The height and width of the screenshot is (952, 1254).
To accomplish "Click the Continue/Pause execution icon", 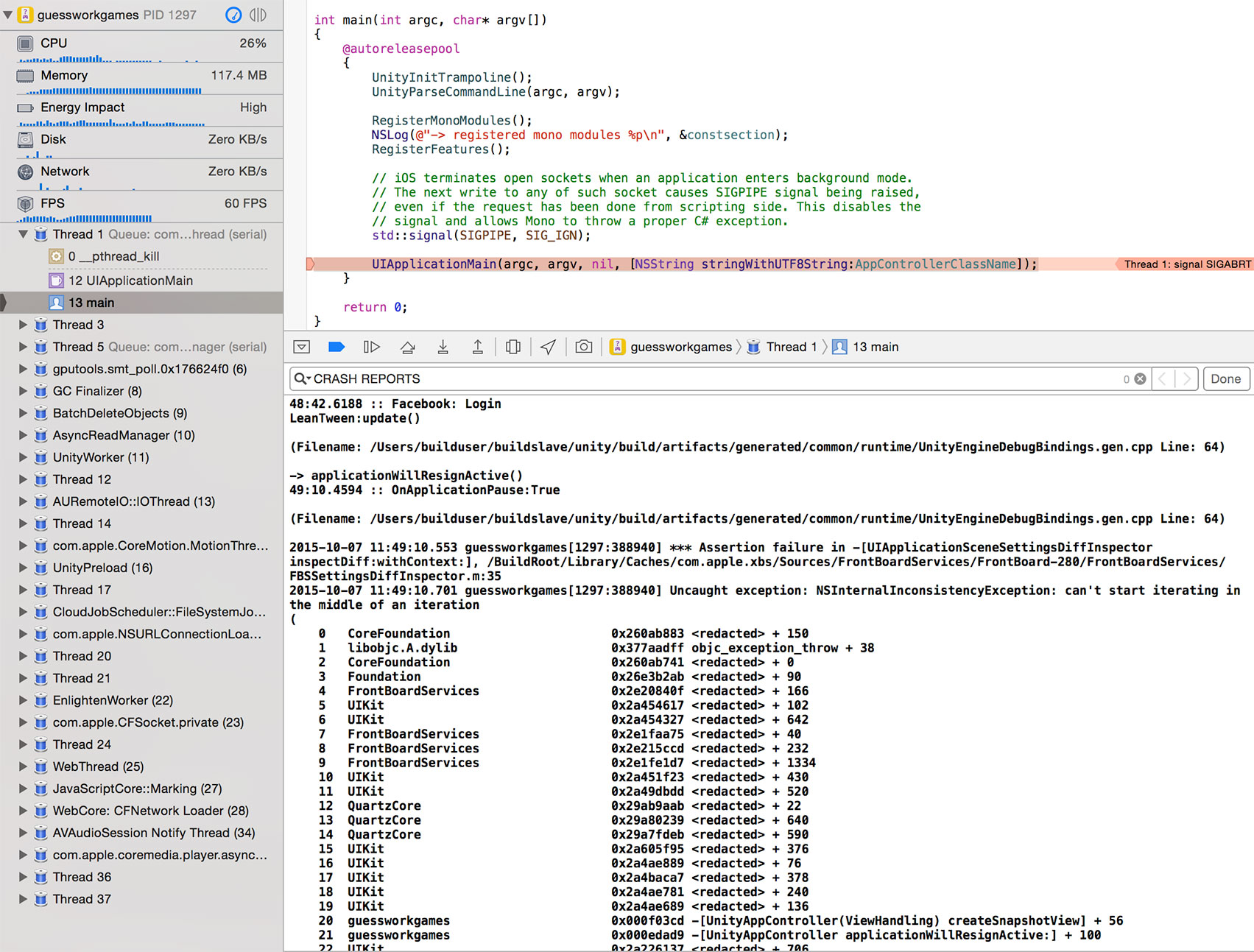I will (372, 347).
